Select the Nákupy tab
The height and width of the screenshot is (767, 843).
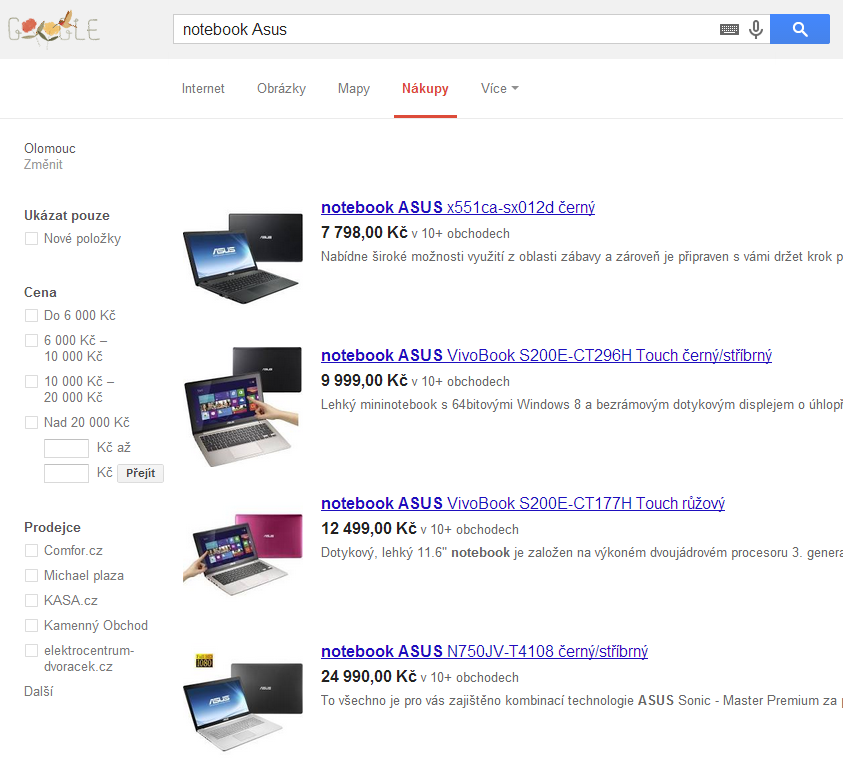(425, 89)
